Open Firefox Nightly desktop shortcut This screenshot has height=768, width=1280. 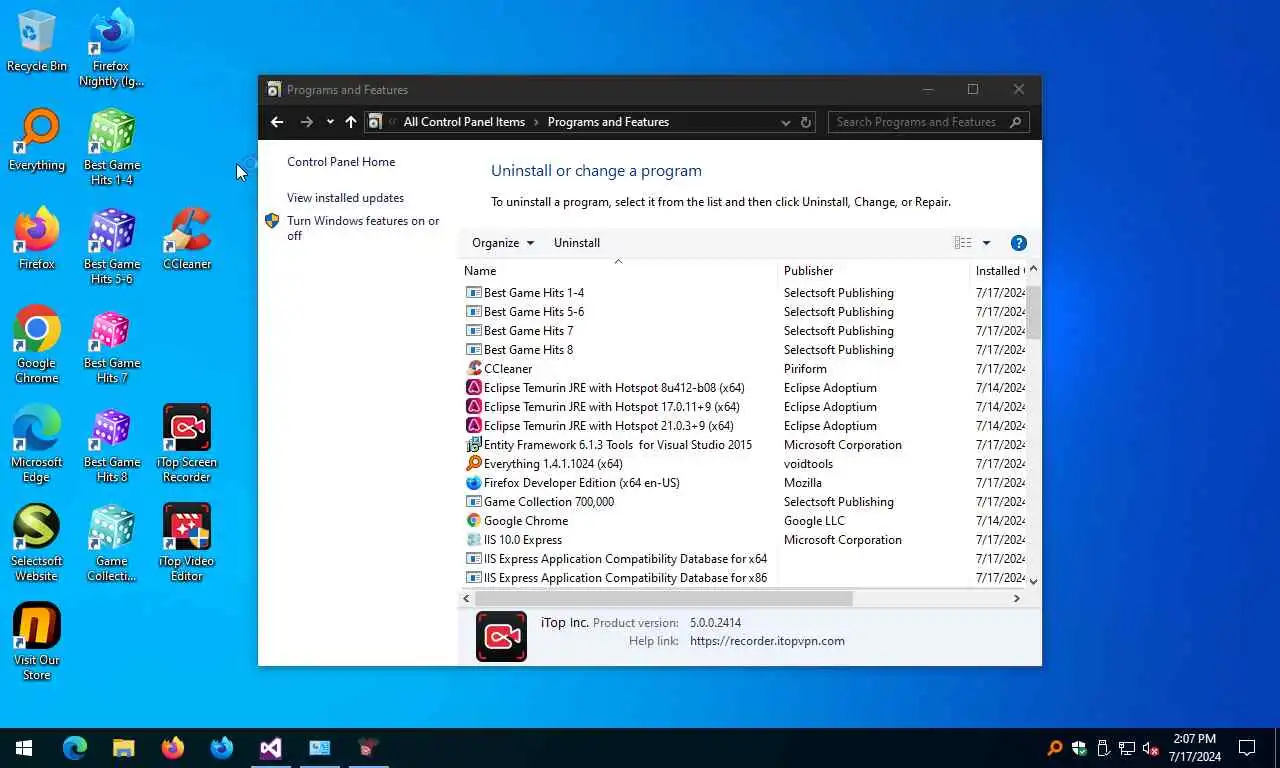[x=111, y=48]
